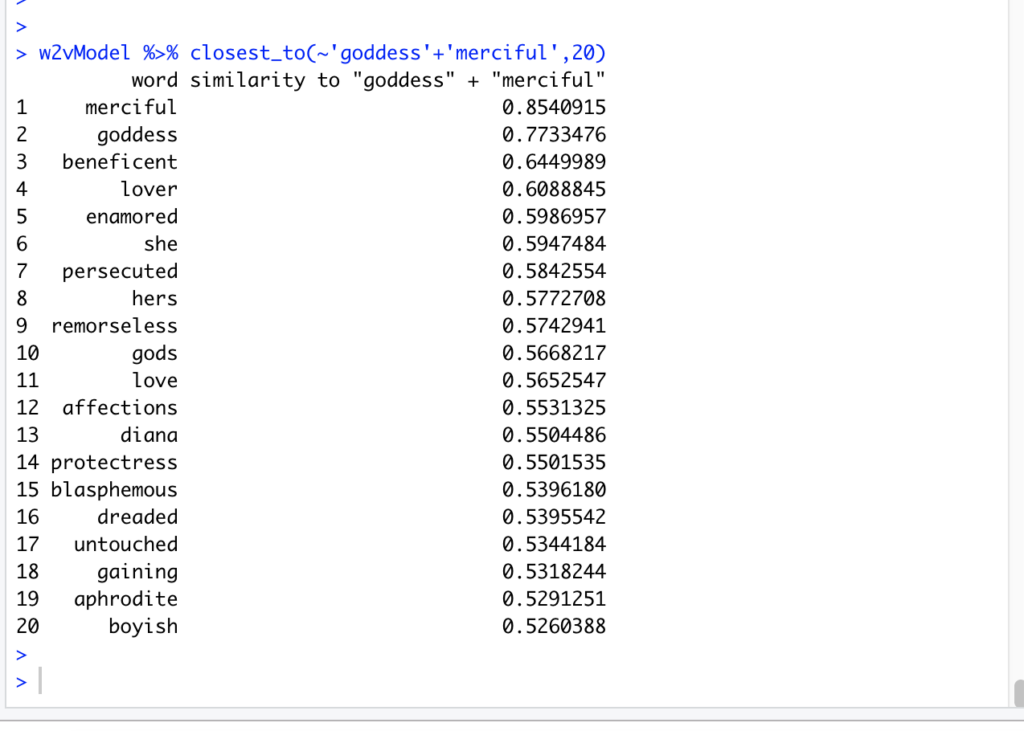Click the word 'diana' in row 13
Screen dimensions: 1024x731
148,435
